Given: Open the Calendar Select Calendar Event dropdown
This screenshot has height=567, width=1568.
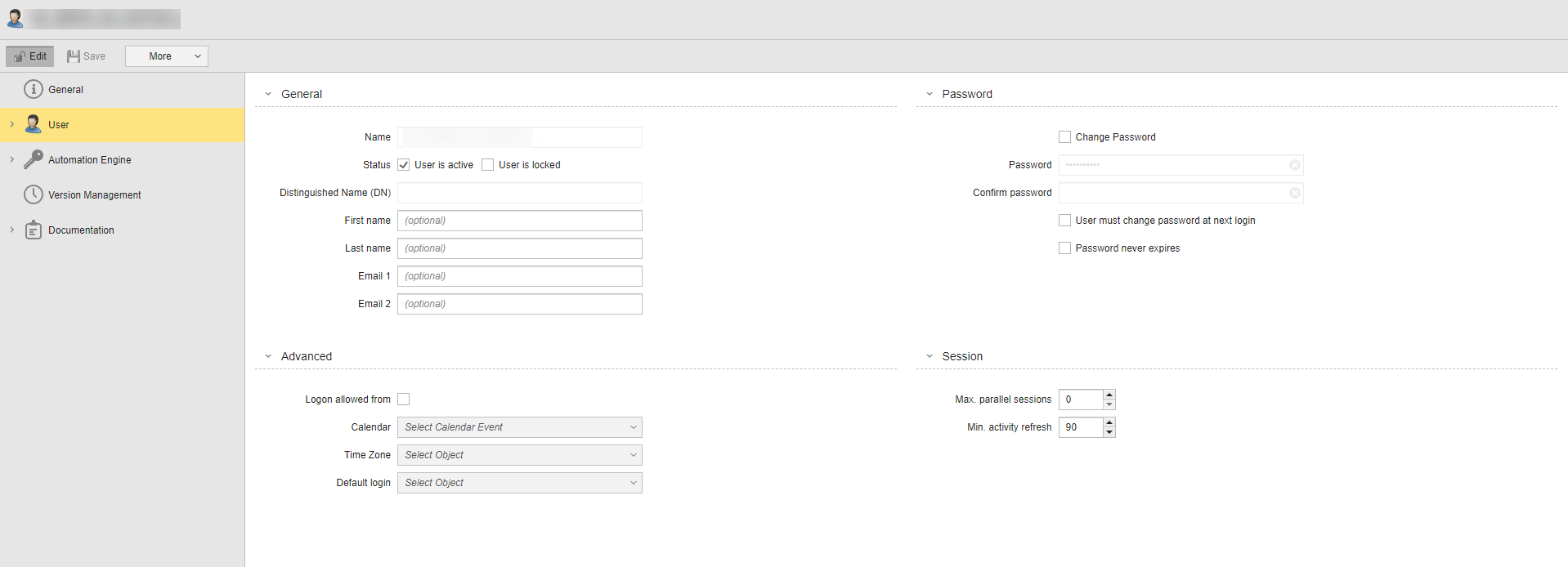Looking at the screenshot, I should point(520,427).
